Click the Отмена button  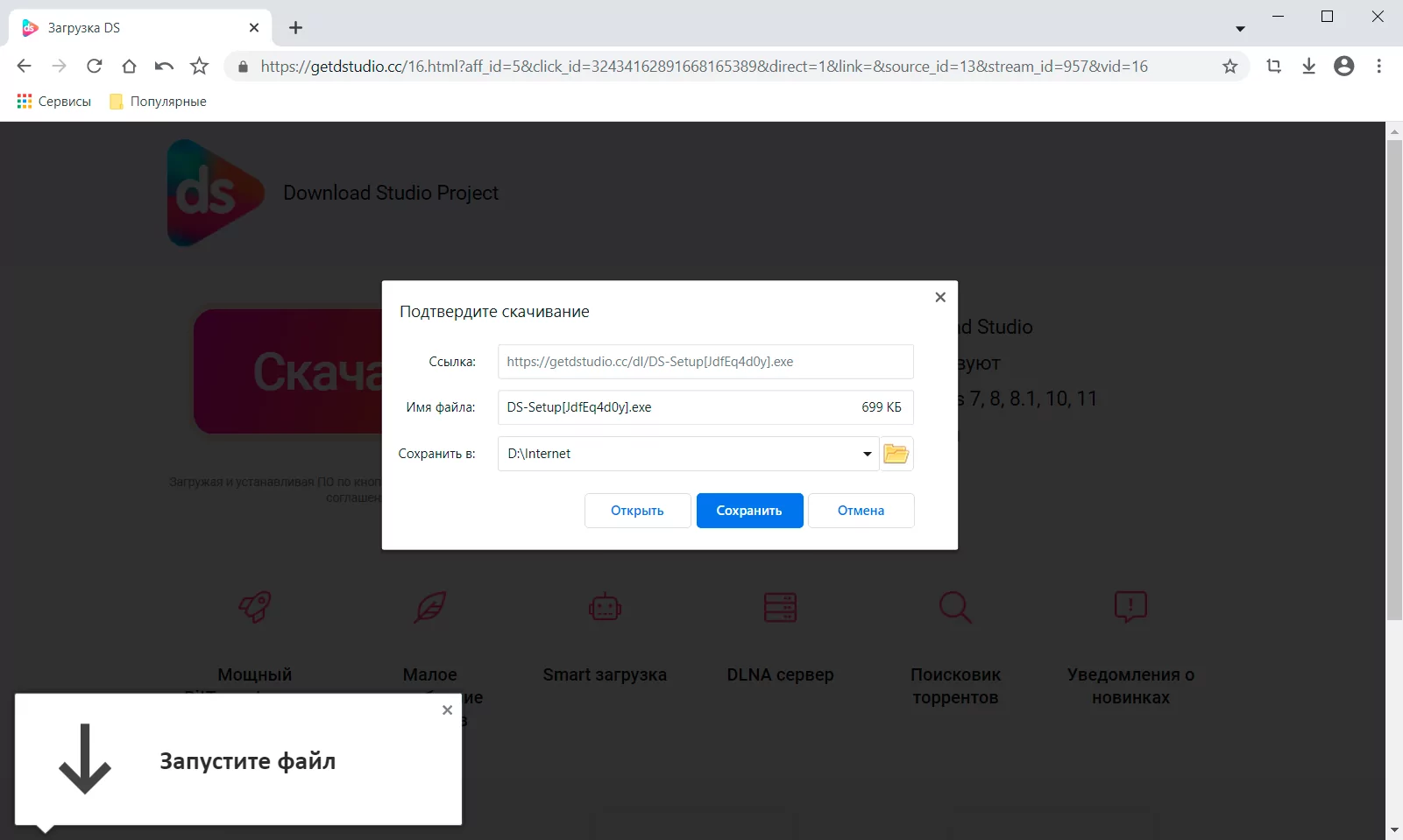tap(861, 511)
